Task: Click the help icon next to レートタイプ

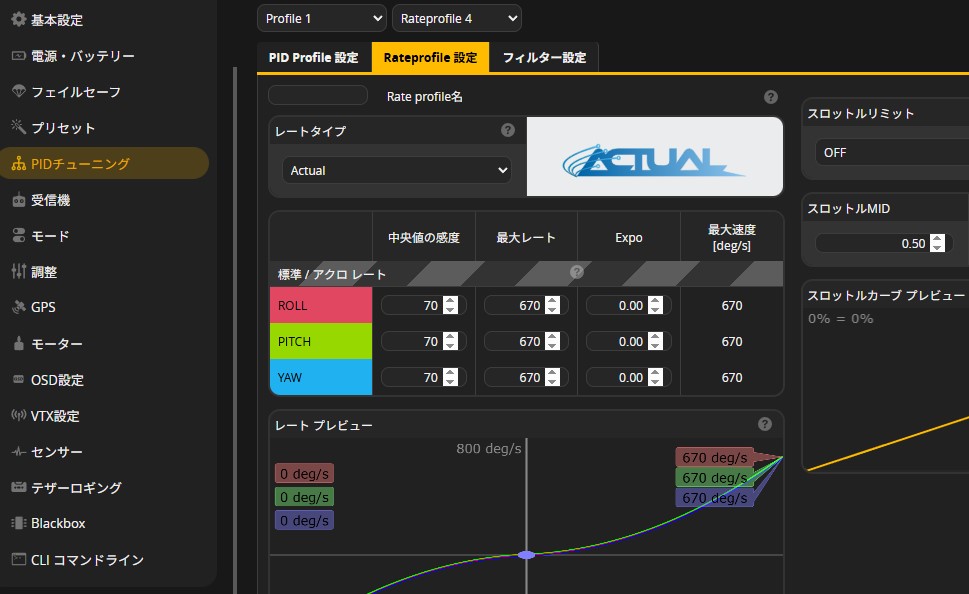Action: click(x=508, y=130)
